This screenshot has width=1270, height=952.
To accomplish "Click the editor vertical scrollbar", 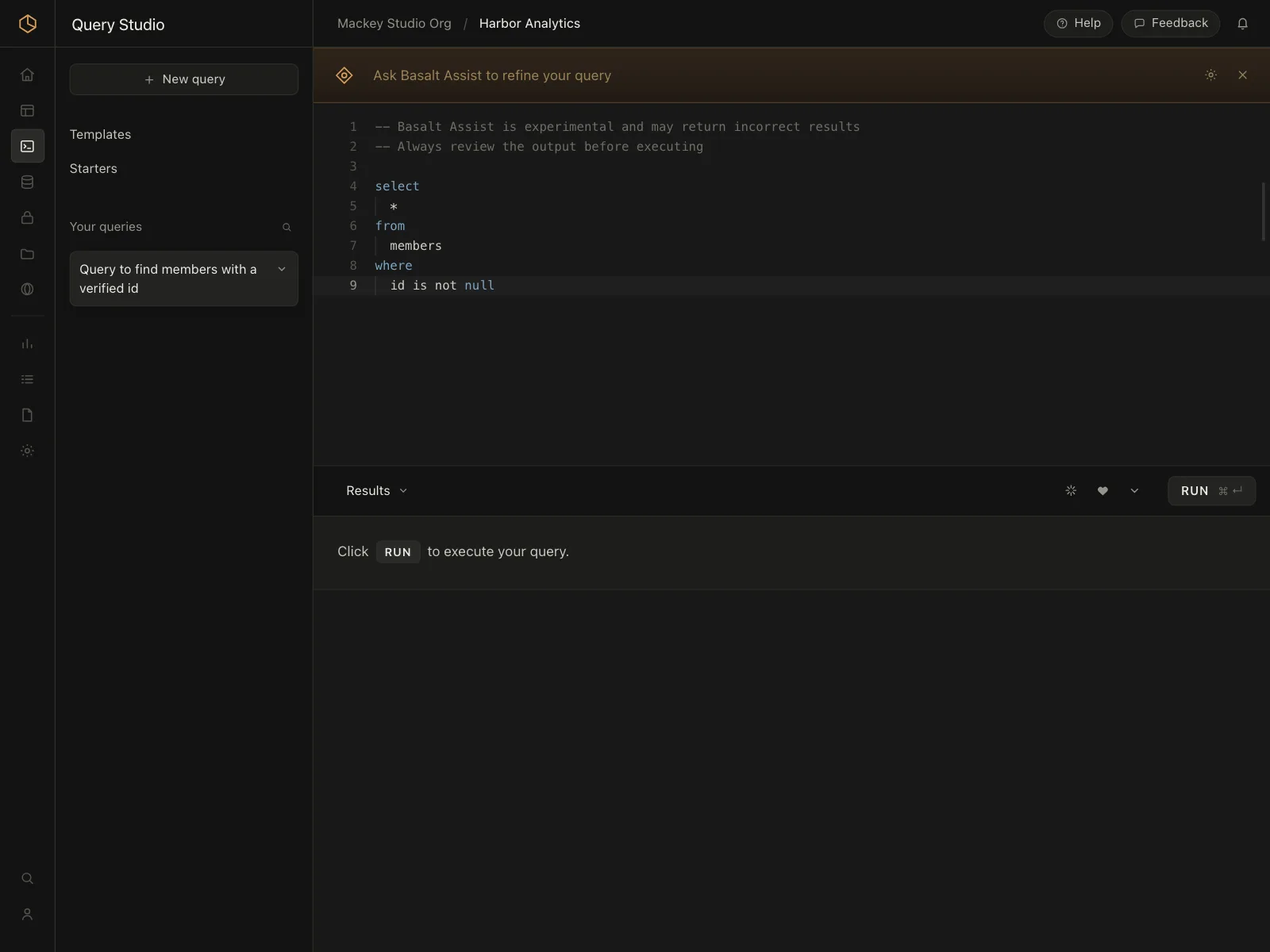I will [1264, 211].
